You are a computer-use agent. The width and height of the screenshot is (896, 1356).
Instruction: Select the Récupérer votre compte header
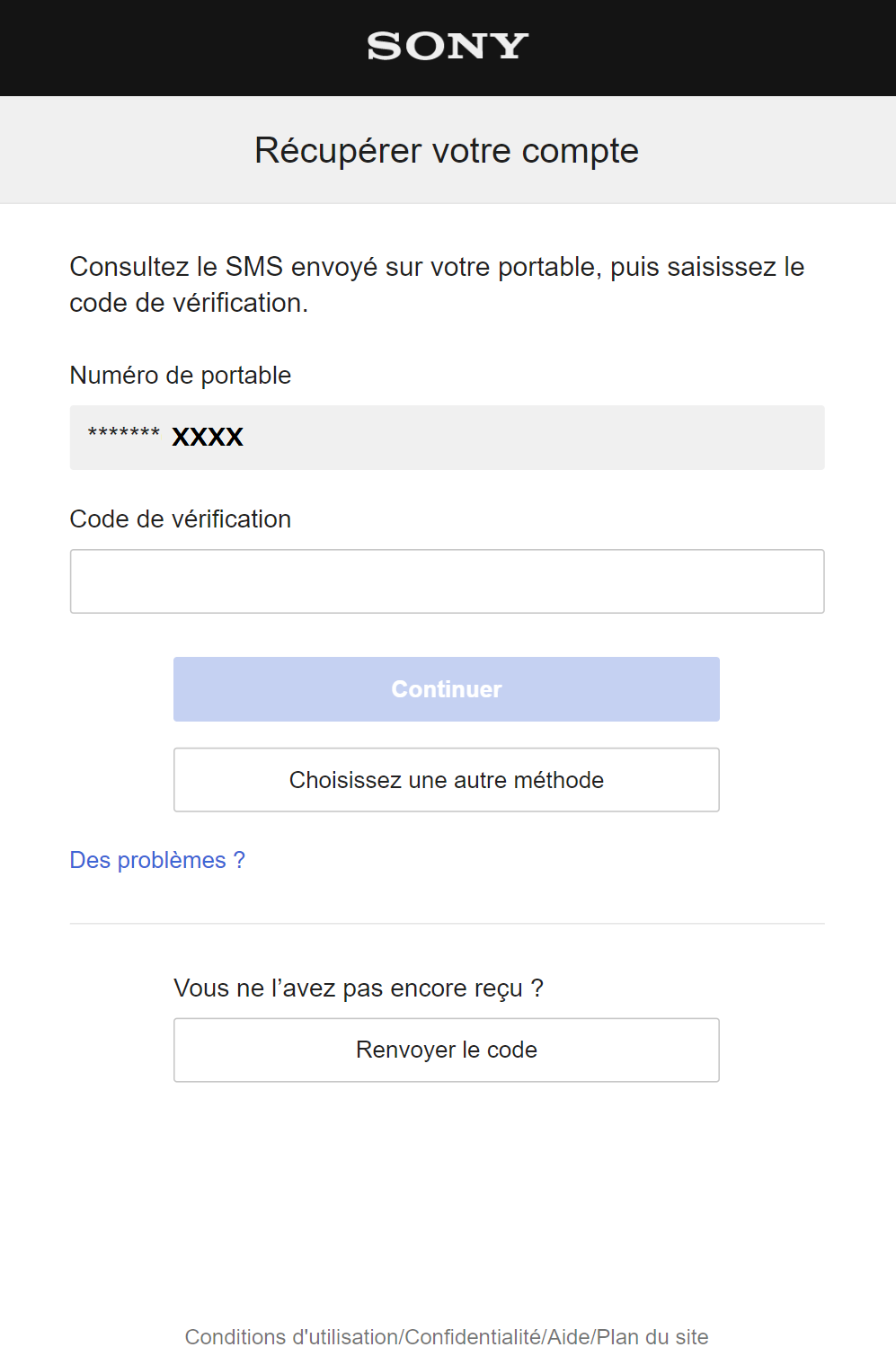(447, 150)
